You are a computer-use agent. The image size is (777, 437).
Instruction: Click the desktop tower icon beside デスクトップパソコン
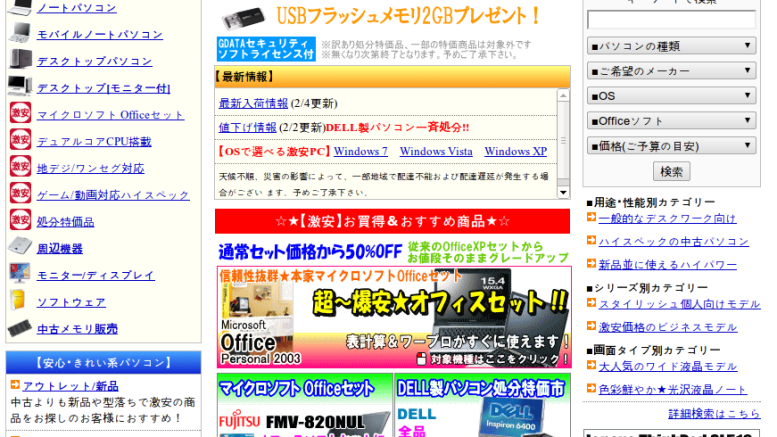[x=19, y=61]
